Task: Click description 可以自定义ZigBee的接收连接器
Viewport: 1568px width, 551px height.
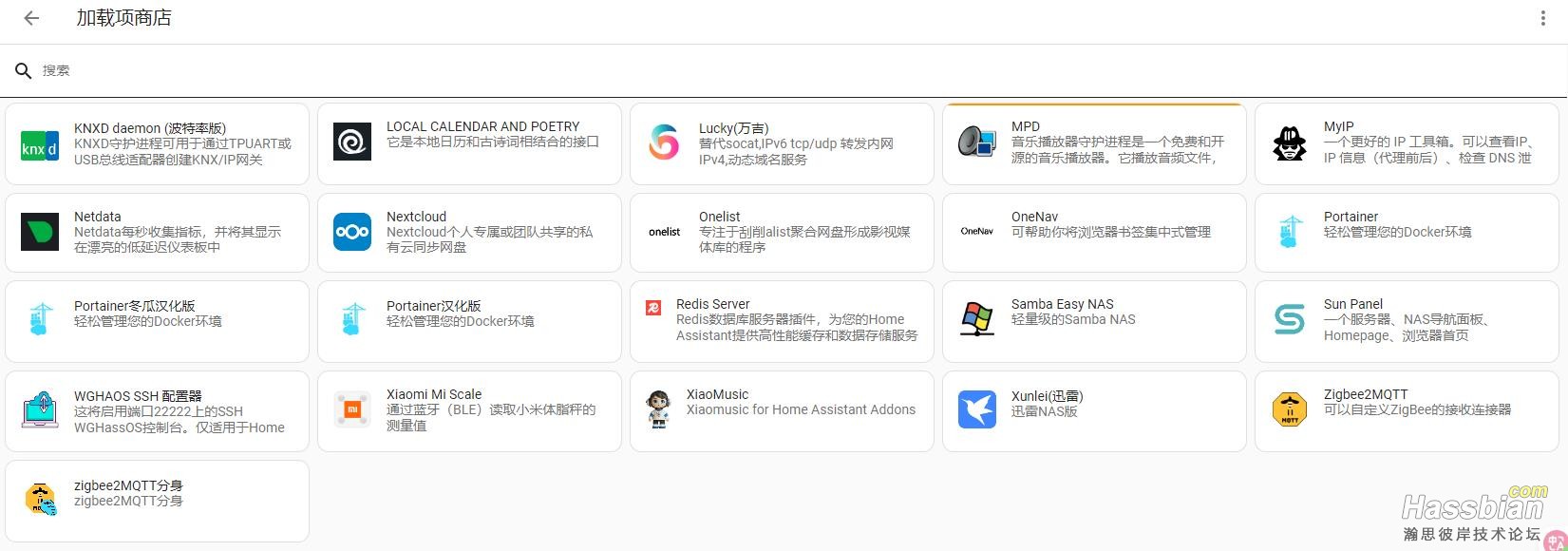Action: click(1417, 409)
